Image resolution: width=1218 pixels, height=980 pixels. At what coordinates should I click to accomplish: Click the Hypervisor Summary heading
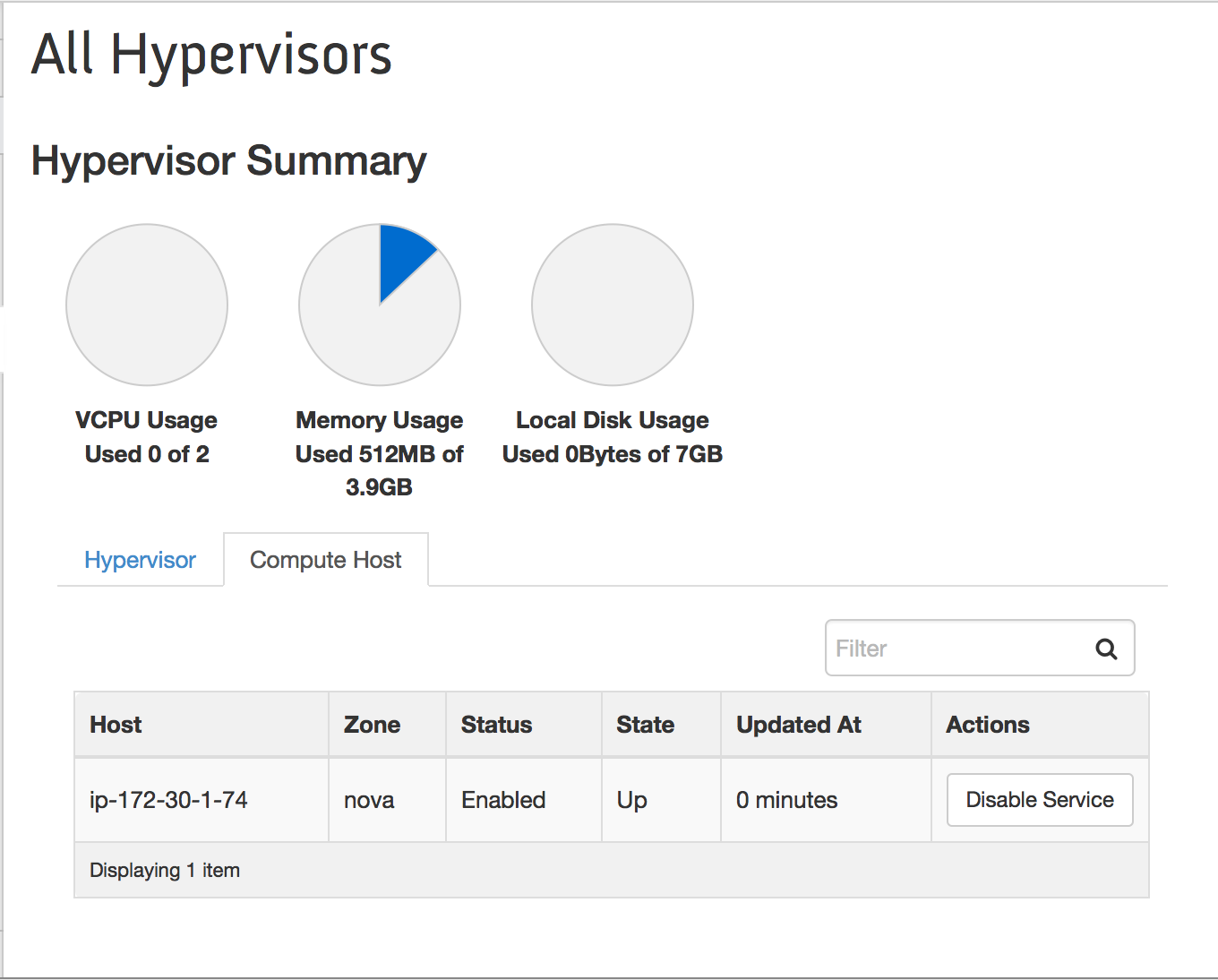(228, 161)
